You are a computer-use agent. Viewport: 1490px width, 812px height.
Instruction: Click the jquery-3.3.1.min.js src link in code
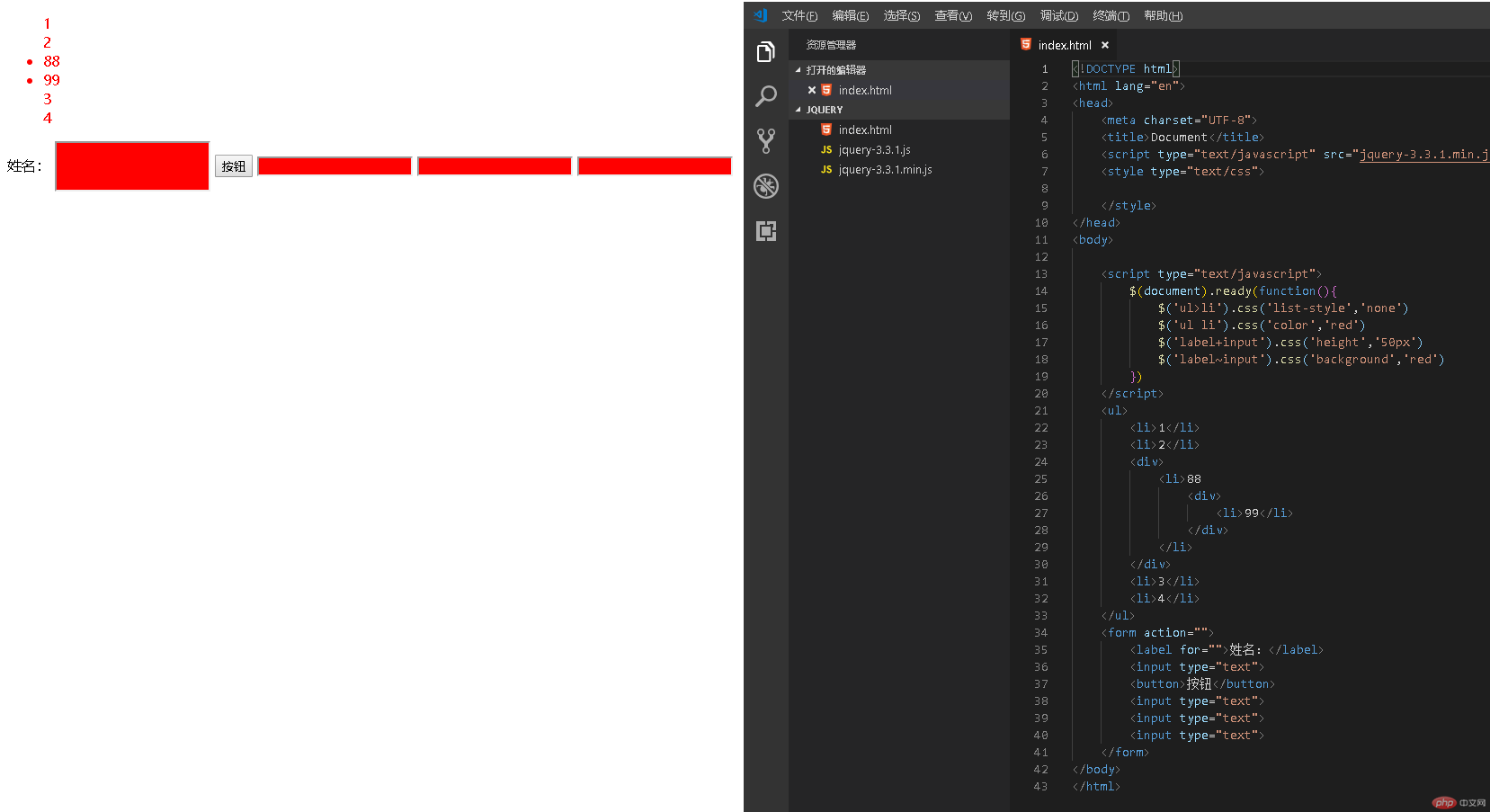click(x=1423, y=155)
